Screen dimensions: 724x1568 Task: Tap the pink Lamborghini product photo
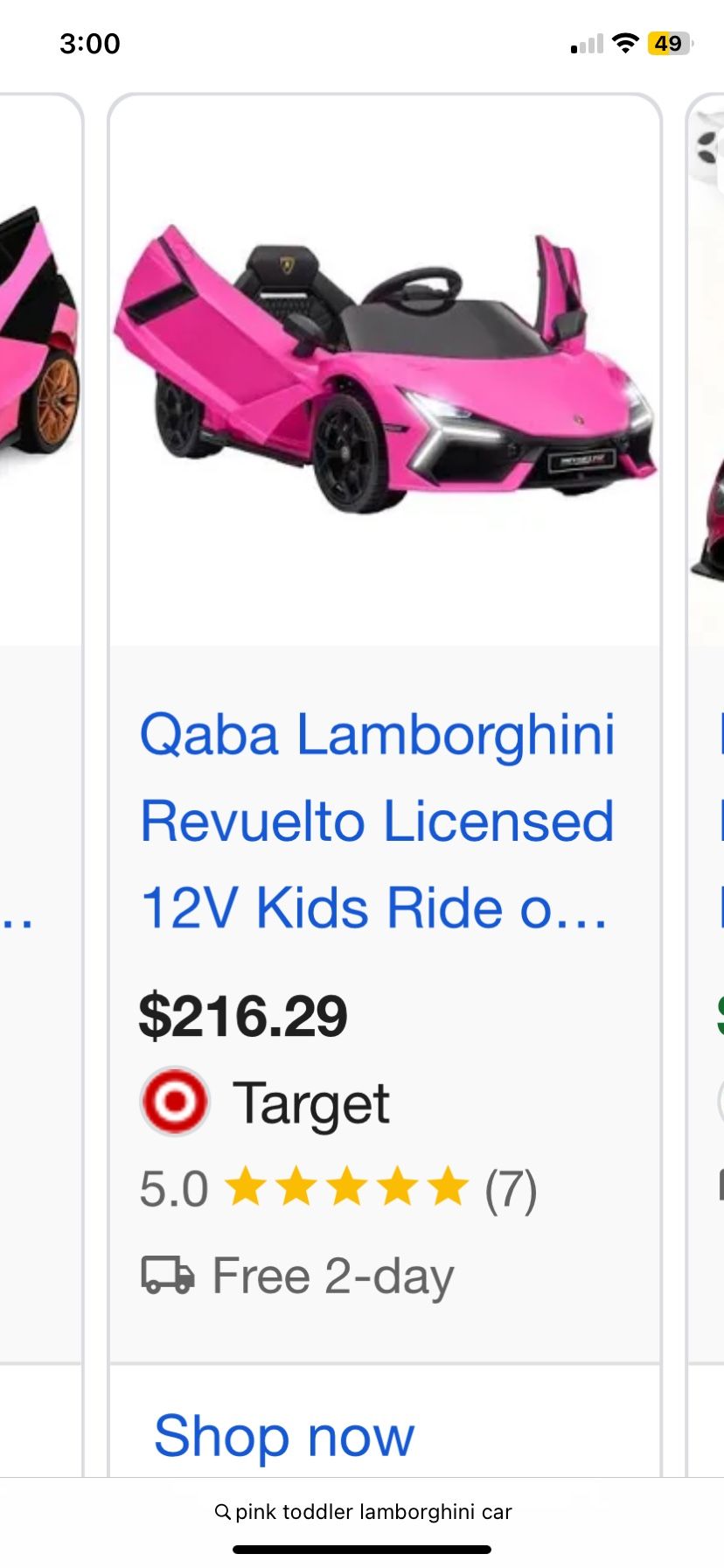click(x=385, y=367)
